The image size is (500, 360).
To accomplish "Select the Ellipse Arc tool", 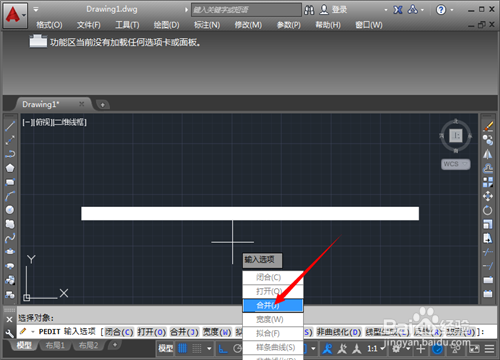I will [10, 266].
